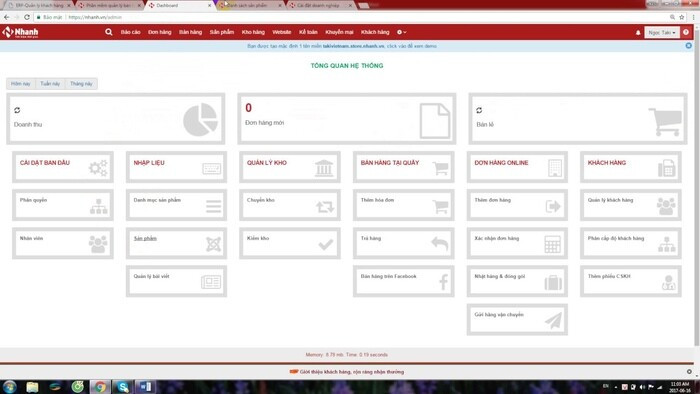Switch to the Tuần này filter
This screenshot has height=394, width=700.
pyautogui.click(x=50, y=84)
